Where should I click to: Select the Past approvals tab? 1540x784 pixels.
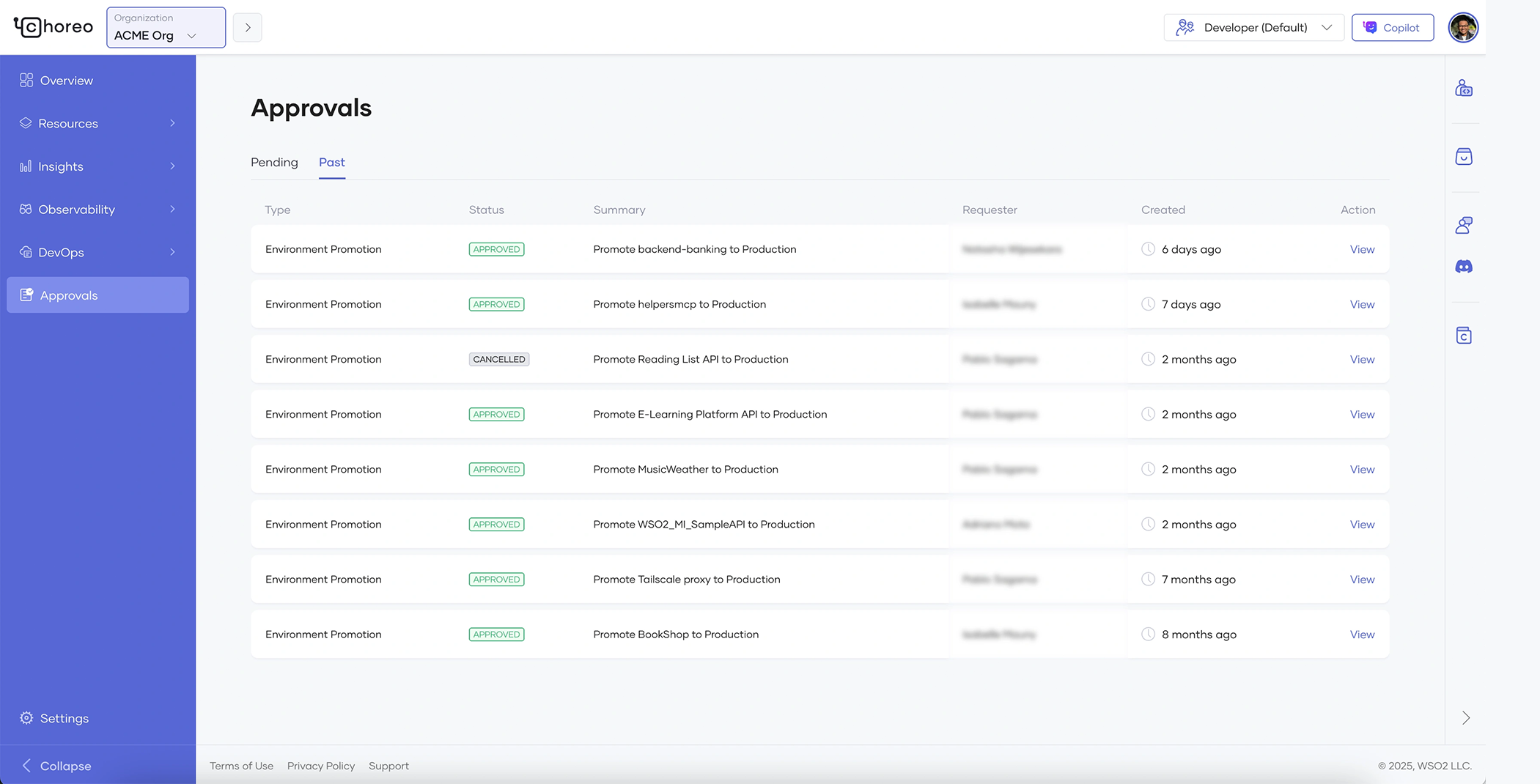(x=332, y=162)
